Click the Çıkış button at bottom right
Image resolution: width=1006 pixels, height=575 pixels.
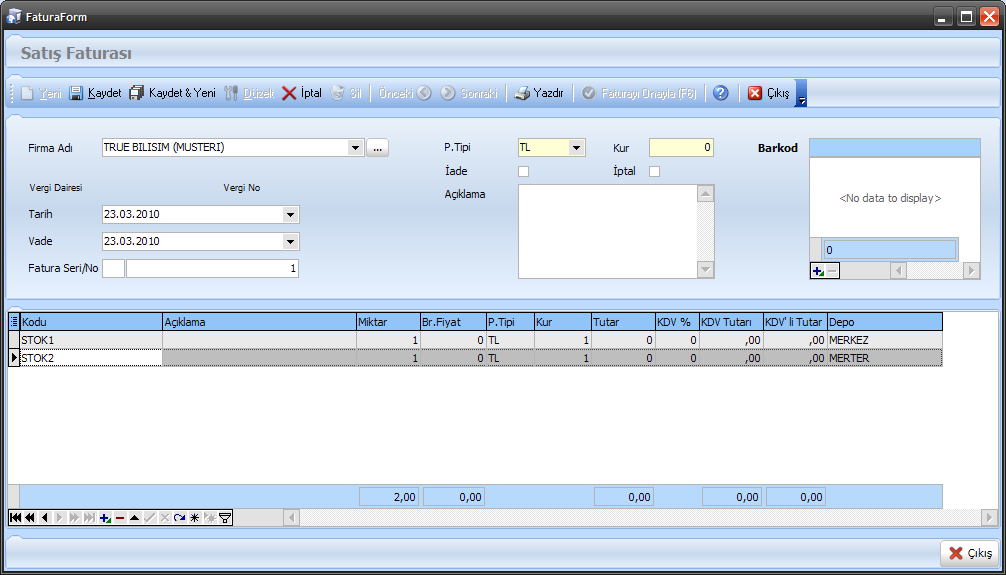[x=968, y=553]
